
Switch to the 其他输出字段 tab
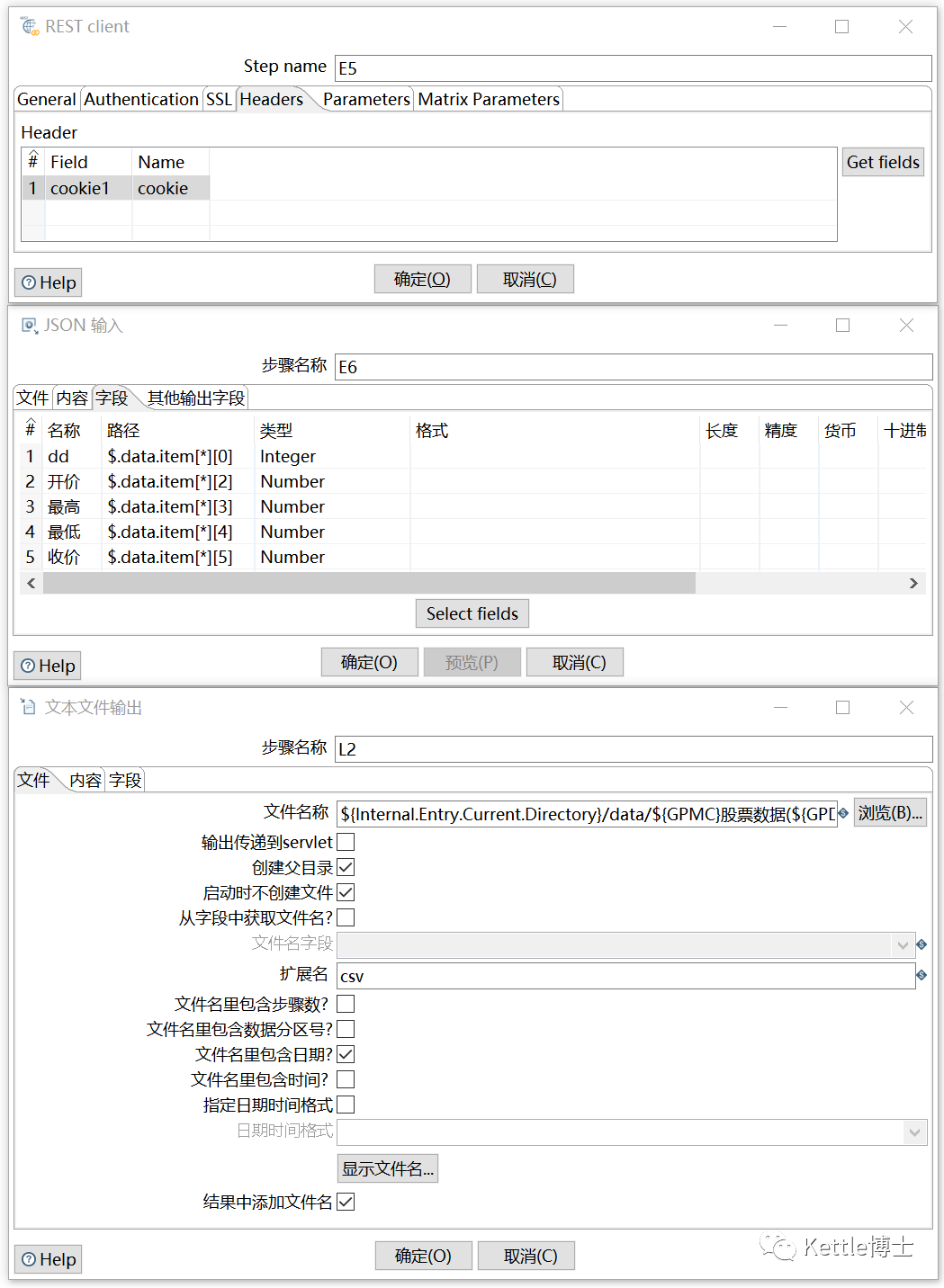coord(196,398)
